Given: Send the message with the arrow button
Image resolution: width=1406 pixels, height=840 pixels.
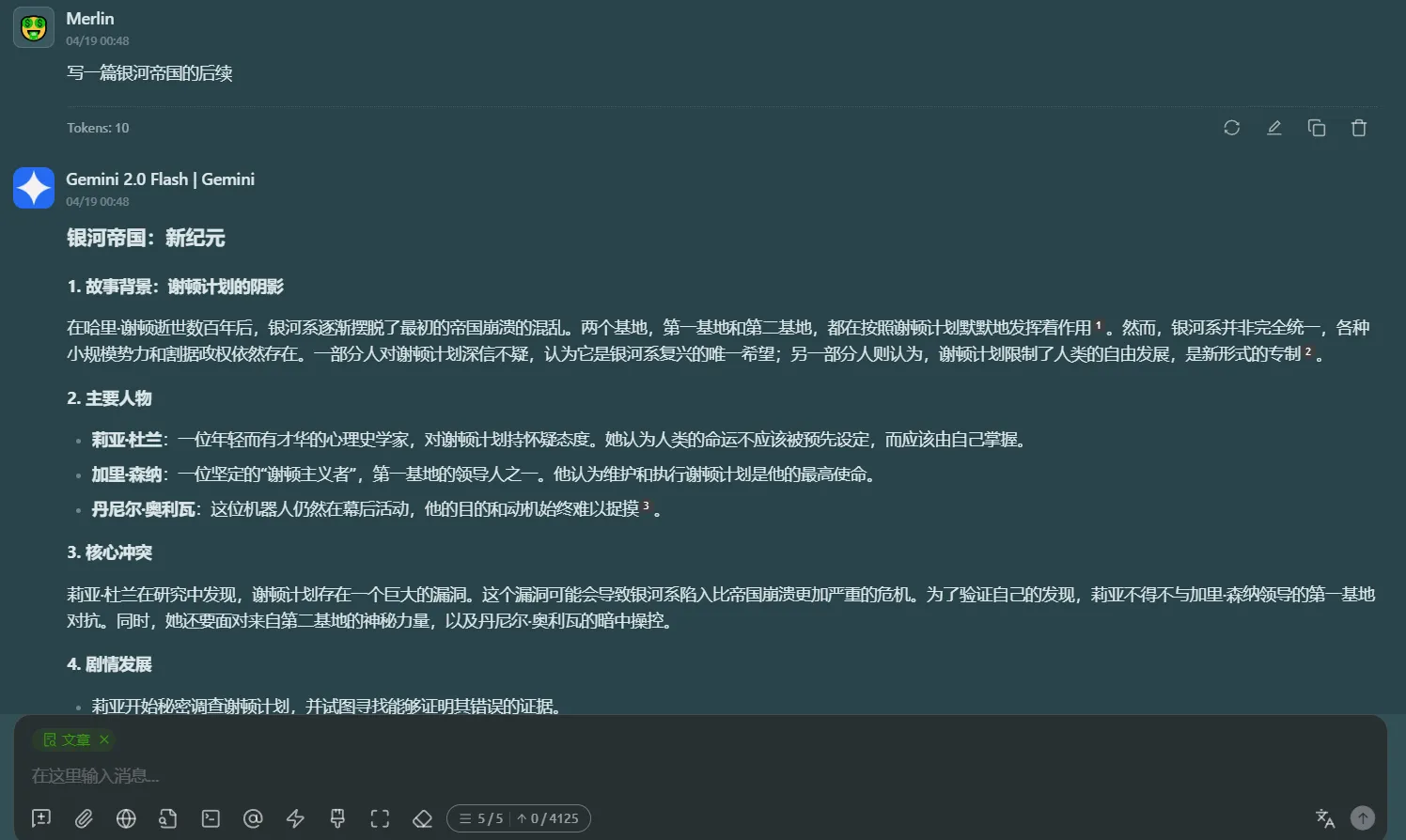Looking at the screenshot, I should tap(1363, 818).
